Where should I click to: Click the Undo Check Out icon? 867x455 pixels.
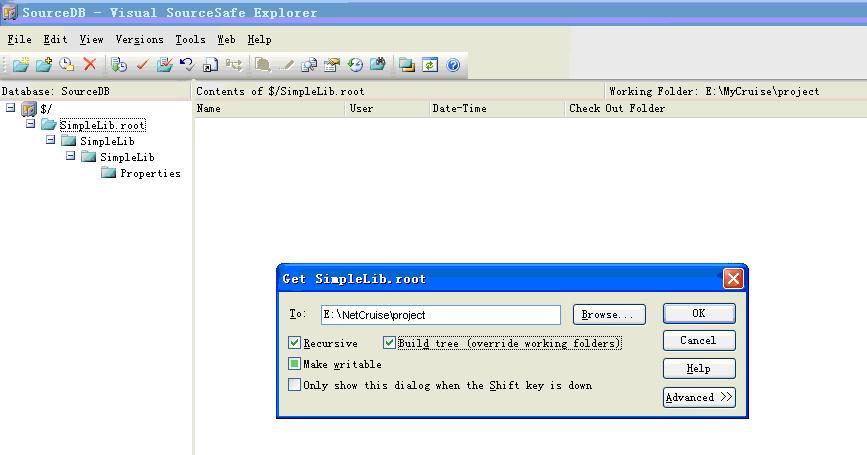coord(187,65)
